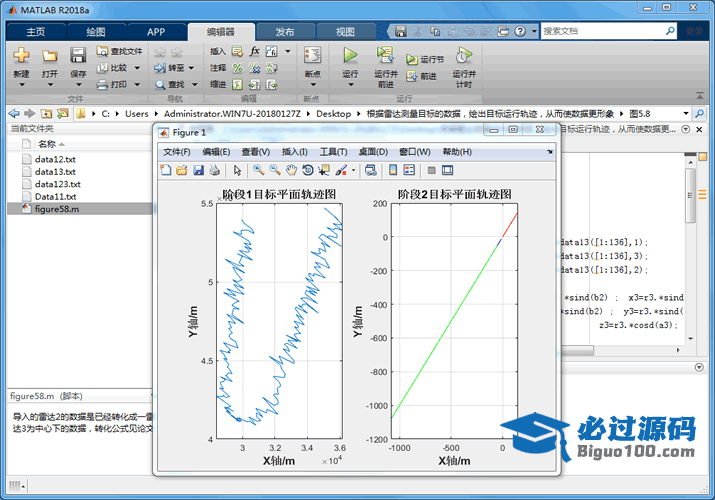Open the brush color dropdown arrow
Screen dimensions: 715x500
353,170
